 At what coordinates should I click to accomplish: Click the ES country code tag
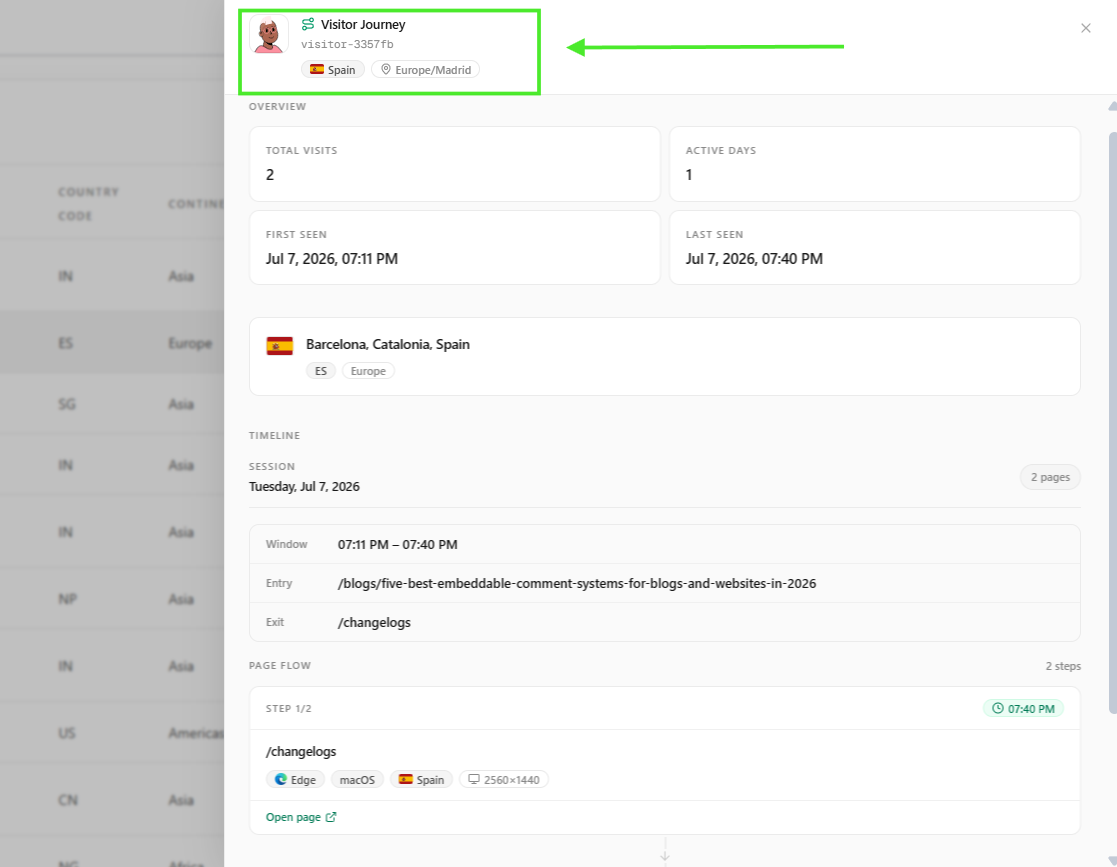pos(321,370)
